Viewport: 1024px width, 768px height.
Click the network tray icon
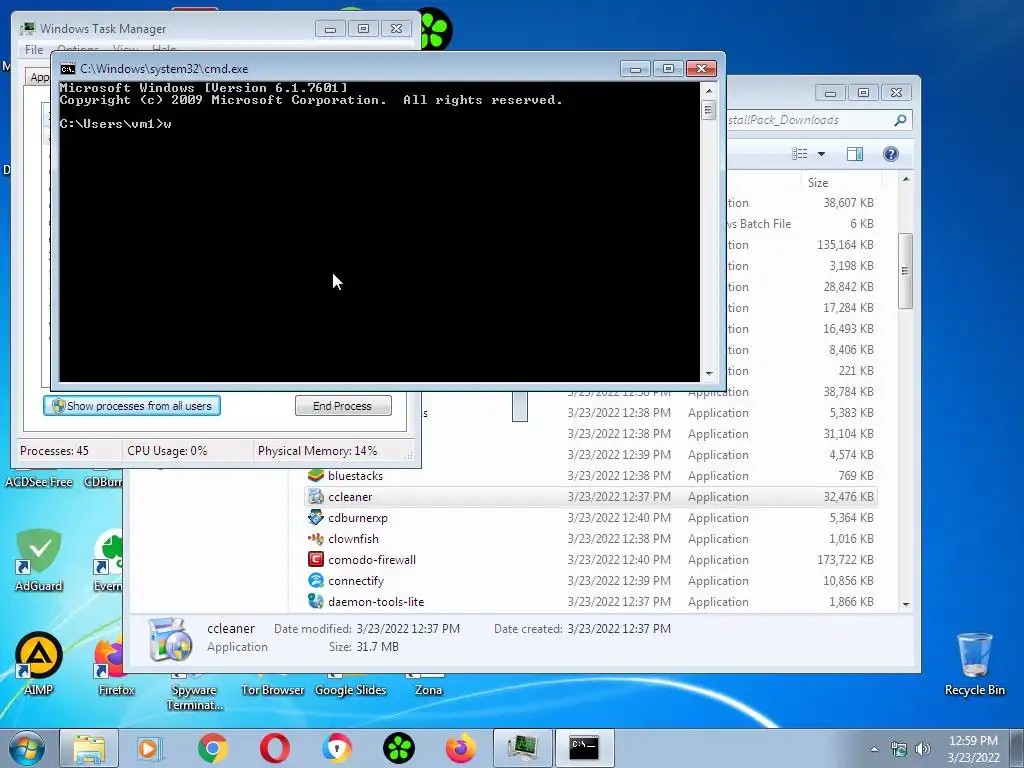[899, 749]
